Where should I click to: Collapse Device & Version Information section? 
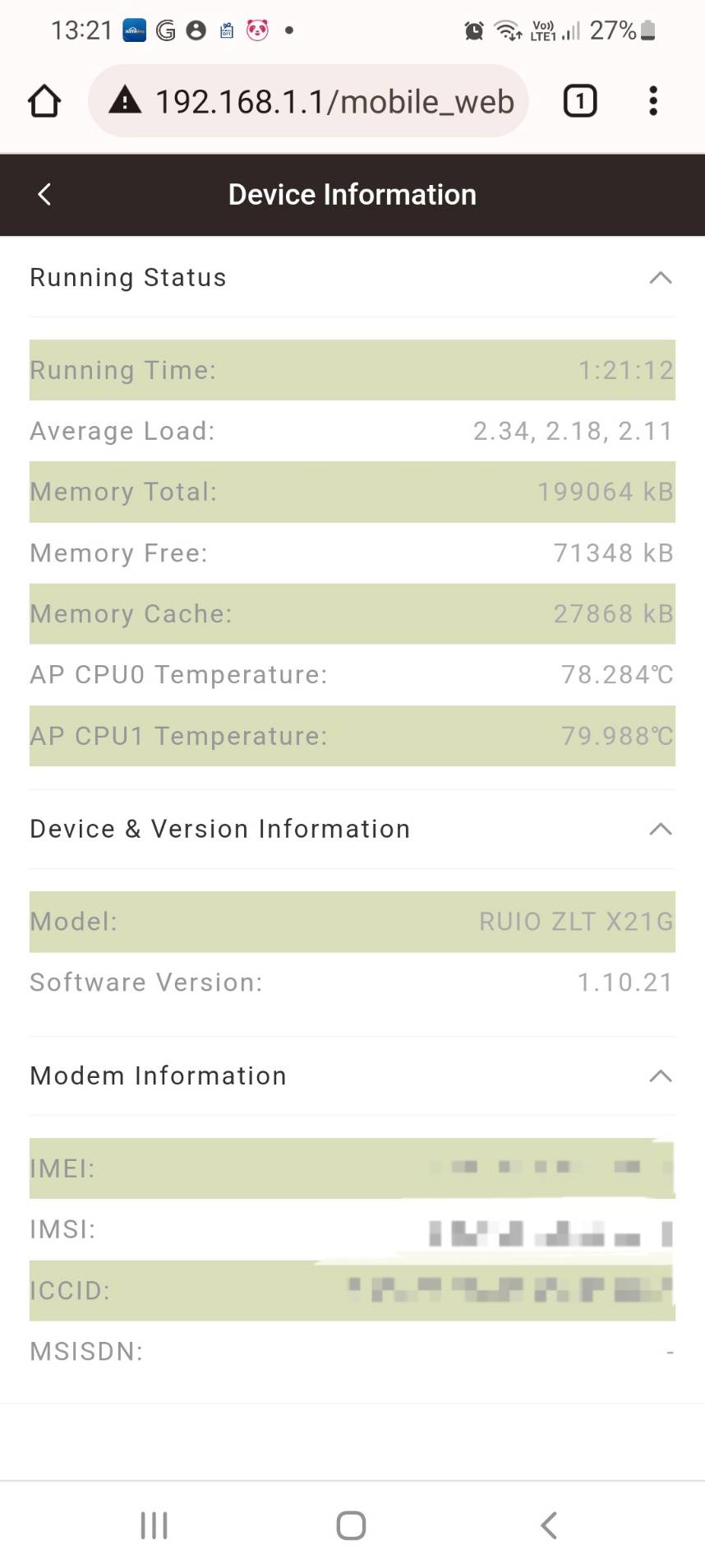click(x=660, y=829)
